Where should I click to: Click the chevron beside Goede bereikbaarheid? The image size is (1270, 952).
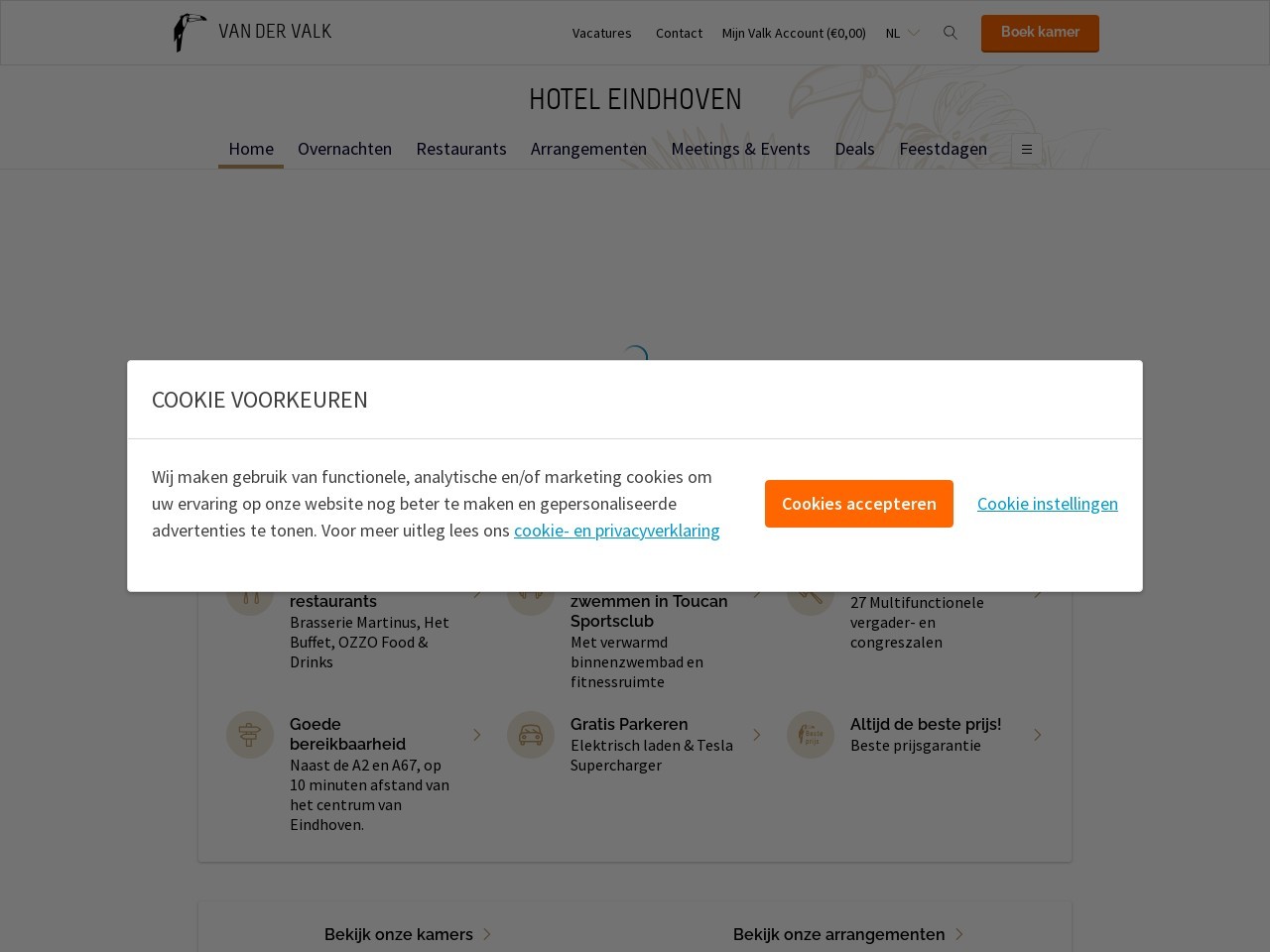click(477, 735)
